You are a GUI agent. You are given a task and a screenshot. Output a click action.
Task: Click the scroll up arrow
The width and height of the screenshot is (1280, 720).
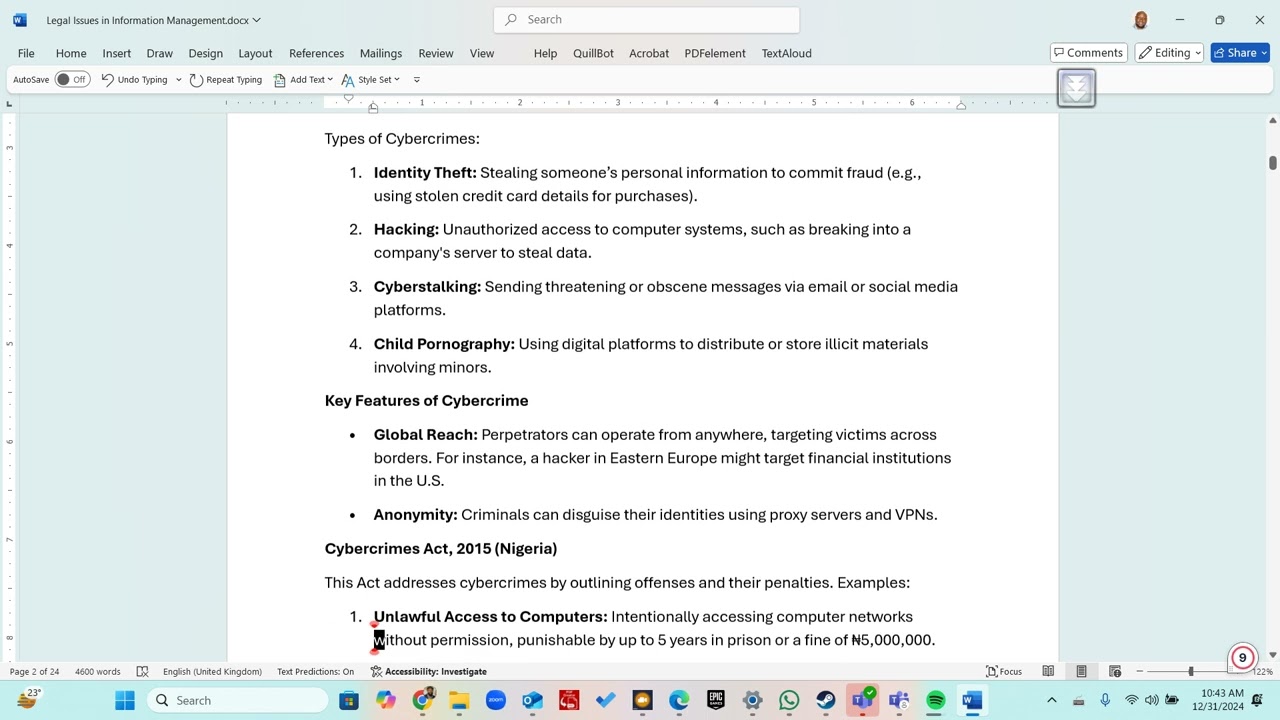pyautogui.click(x=1272, y=120)
